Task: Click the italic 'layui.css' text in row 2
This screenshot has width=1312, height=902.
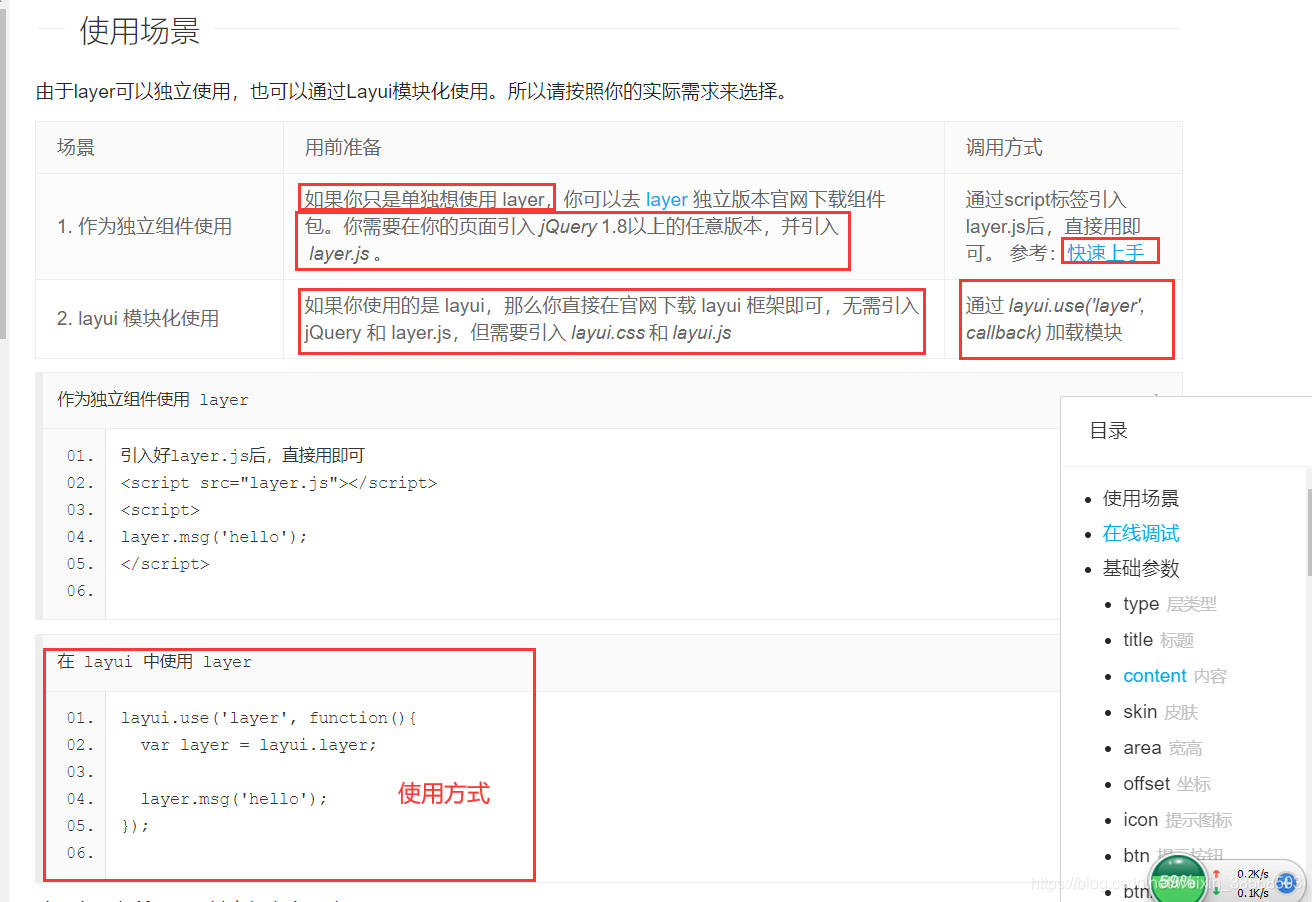Action: (607, 333)
